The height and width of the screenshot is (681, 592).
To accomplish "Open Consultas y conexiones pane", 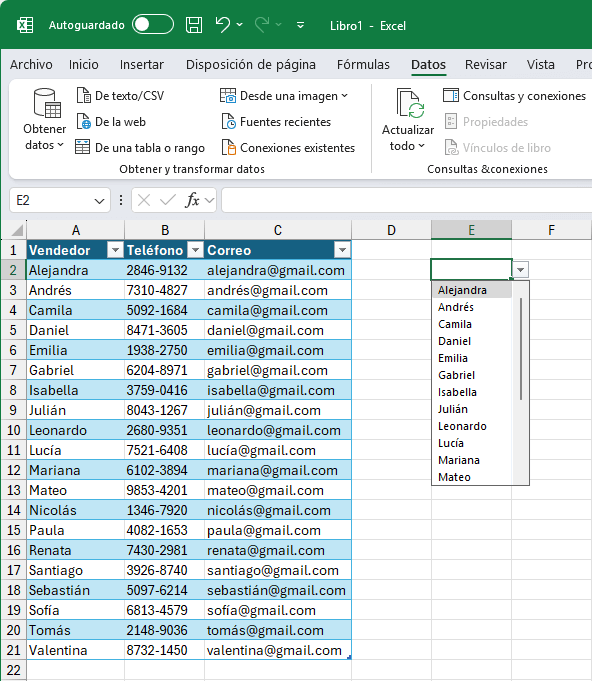I will pos(514,96).
